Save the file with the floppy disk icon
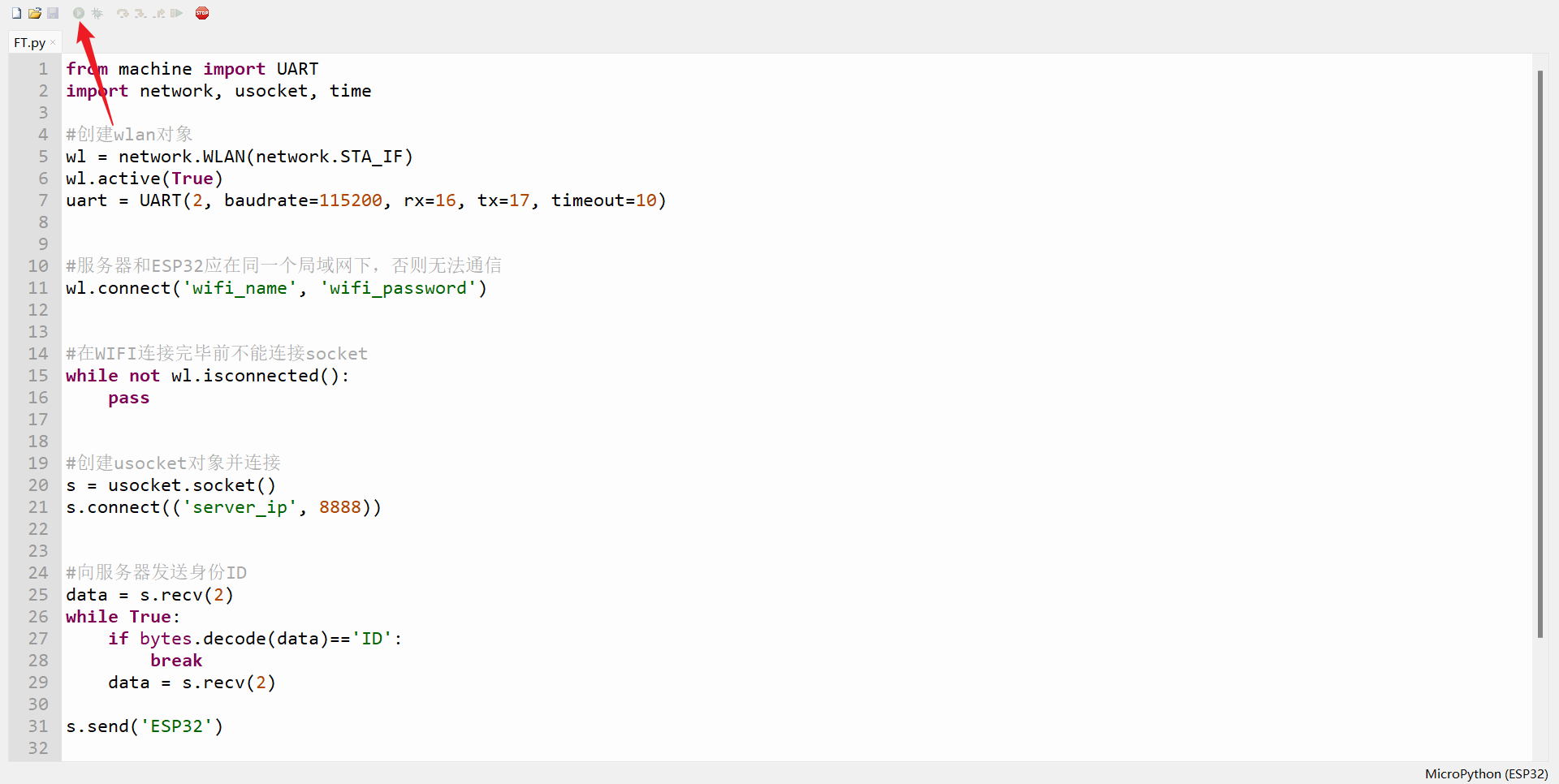This screenshot has width=1559, height=784. pyautogui.click(x=53, y=13)
